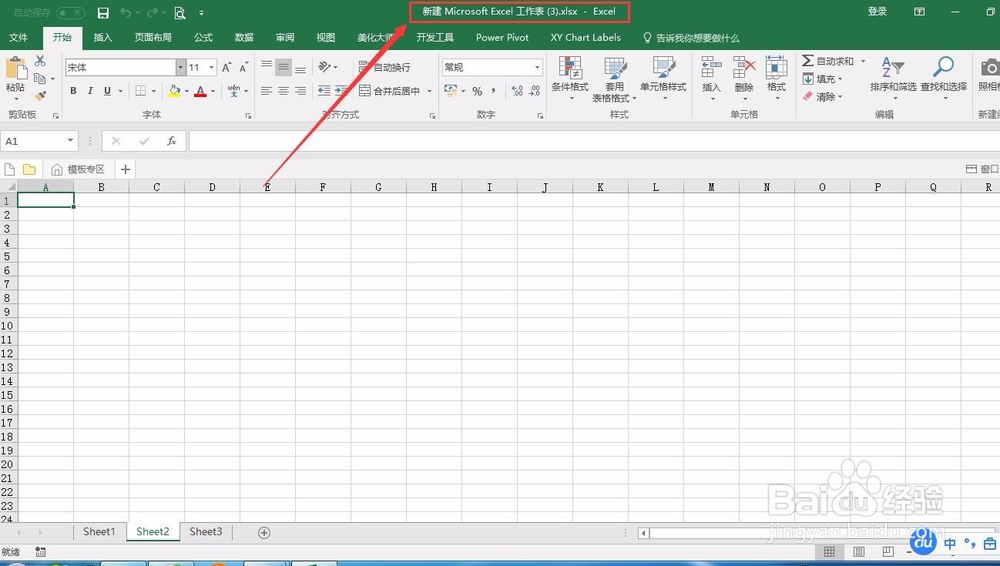The image size is (1000, 566).
Task: Apply borders using the border icon
Action: click(x=140, y=91)
